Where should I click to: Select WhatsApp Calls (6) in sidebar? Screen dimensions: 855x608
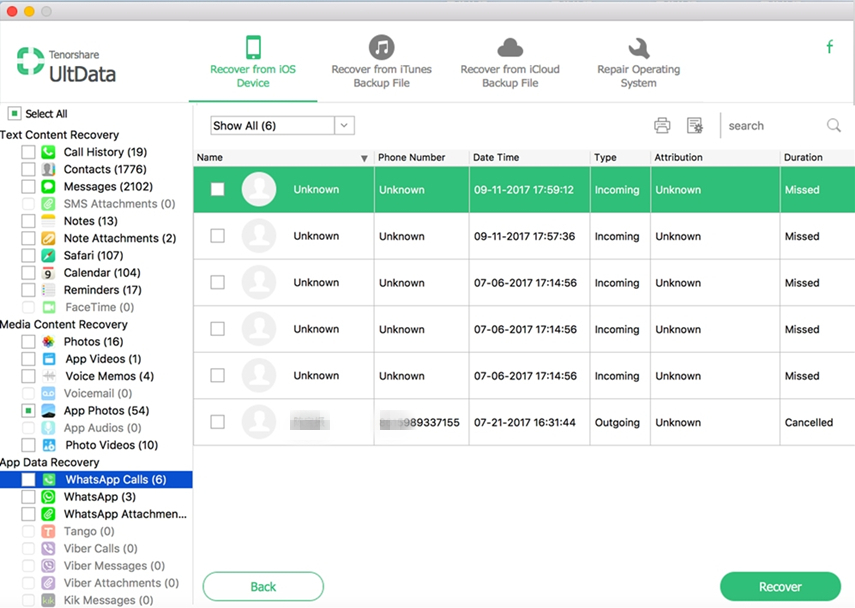pyautogui.click(x=96, y=480)
